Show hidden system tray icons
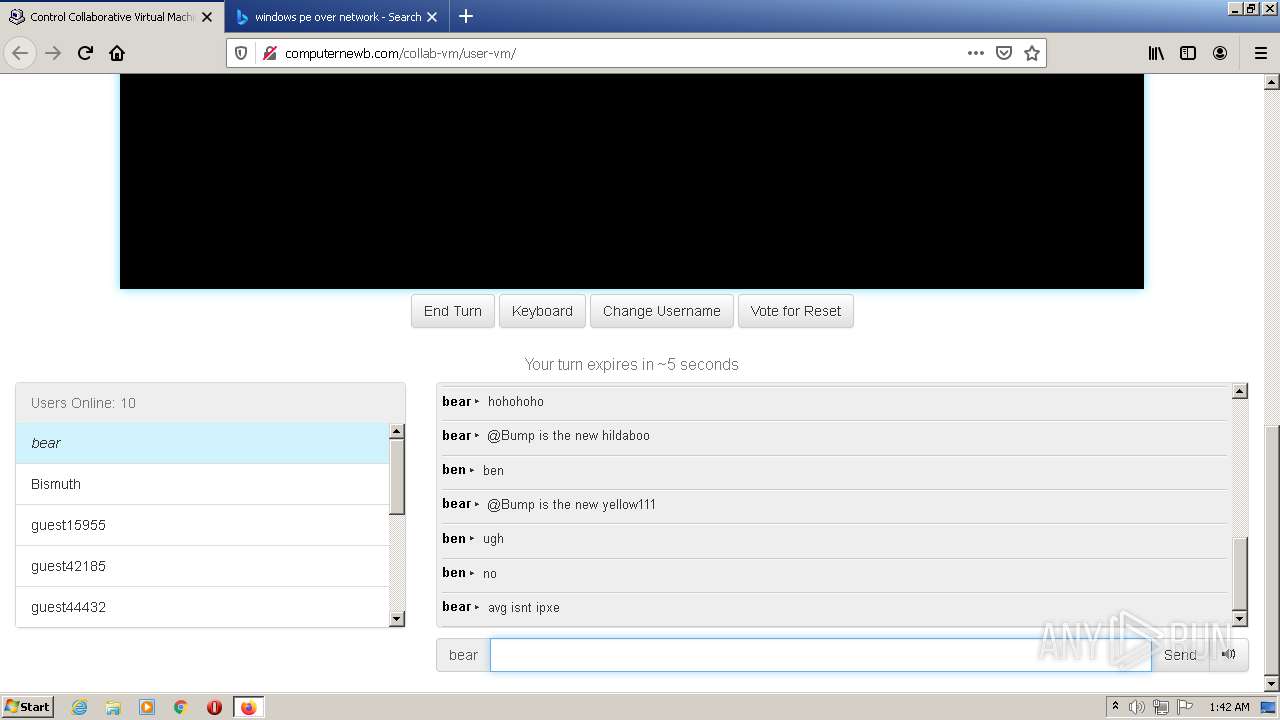 [x=1115, y=707]
